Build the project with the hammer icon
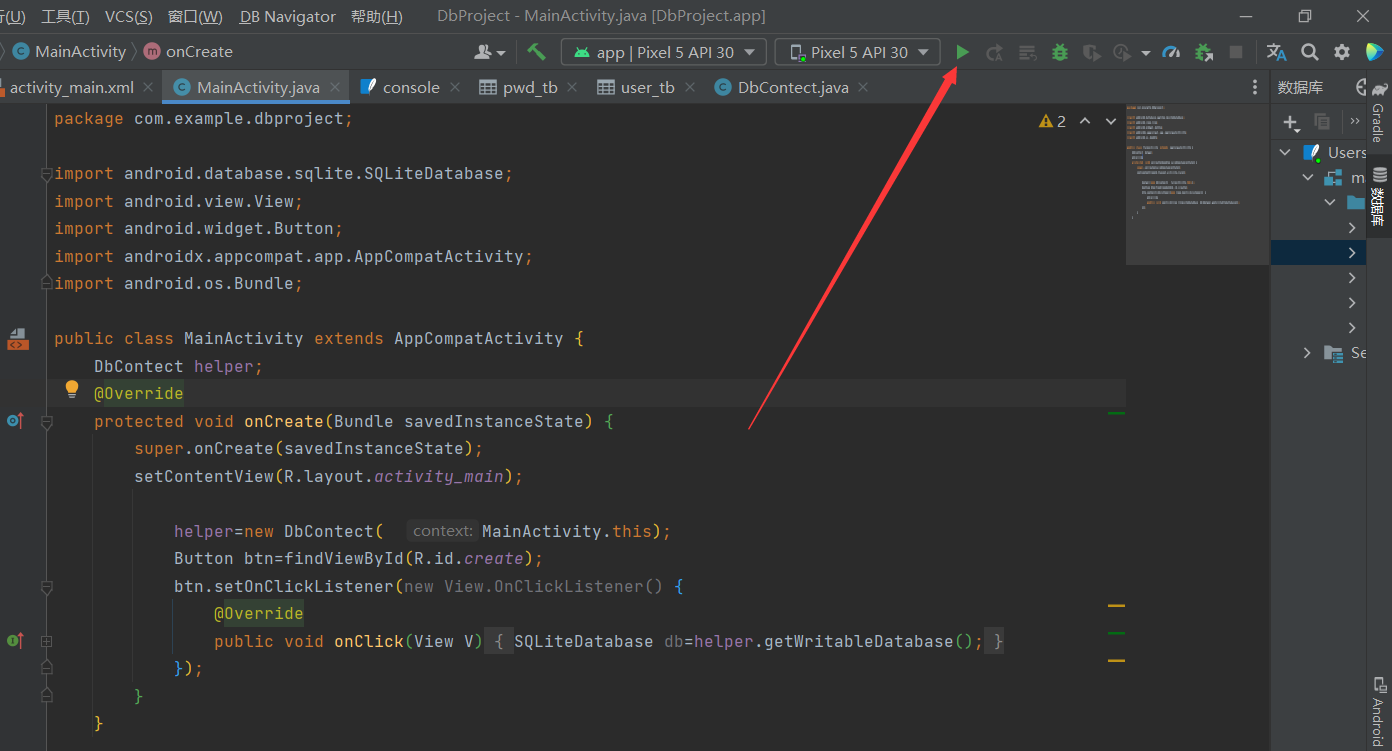 [x=537, y=52]
